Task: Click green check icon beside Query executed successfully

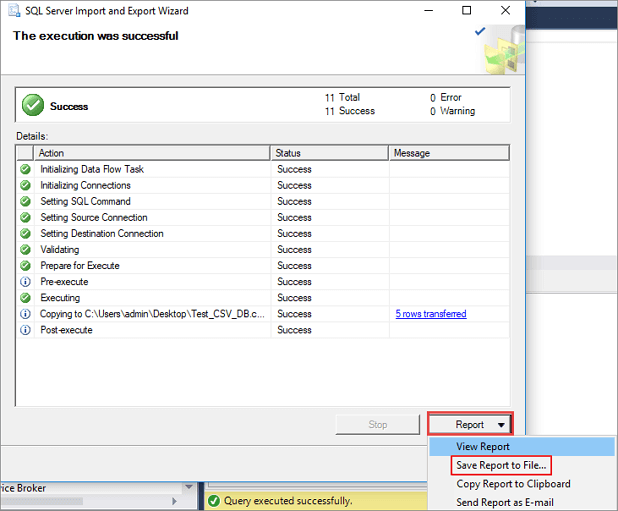Action: coord(214,500)
